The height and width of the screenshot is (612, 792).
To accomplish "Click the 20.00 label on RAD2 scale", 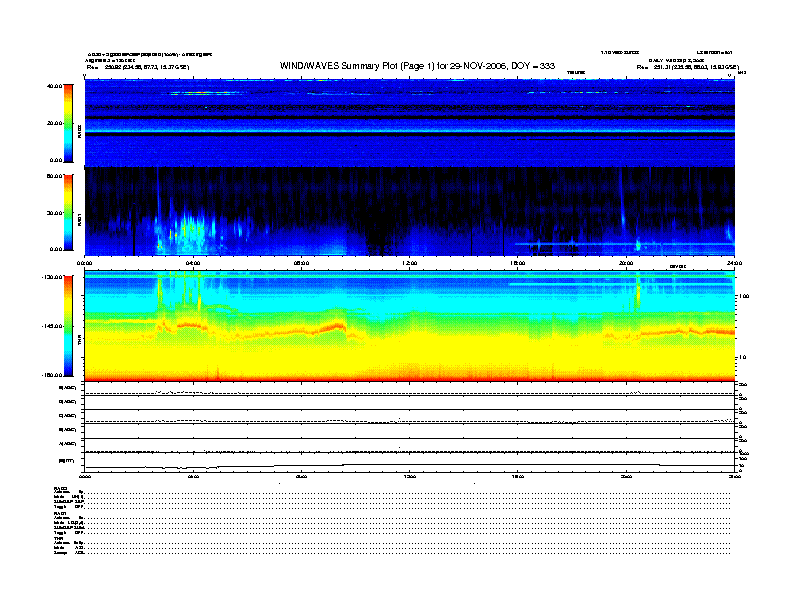I will click(54, 123).
